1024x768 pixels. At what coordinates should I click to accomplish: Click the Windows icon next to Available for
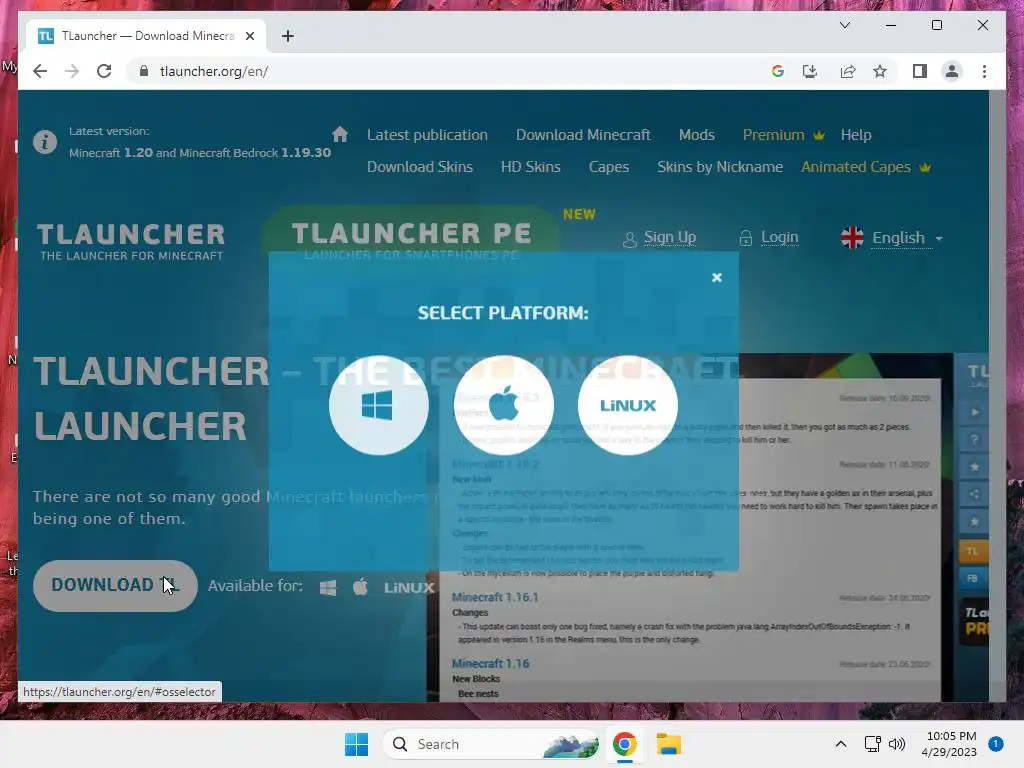click(328, 588)
